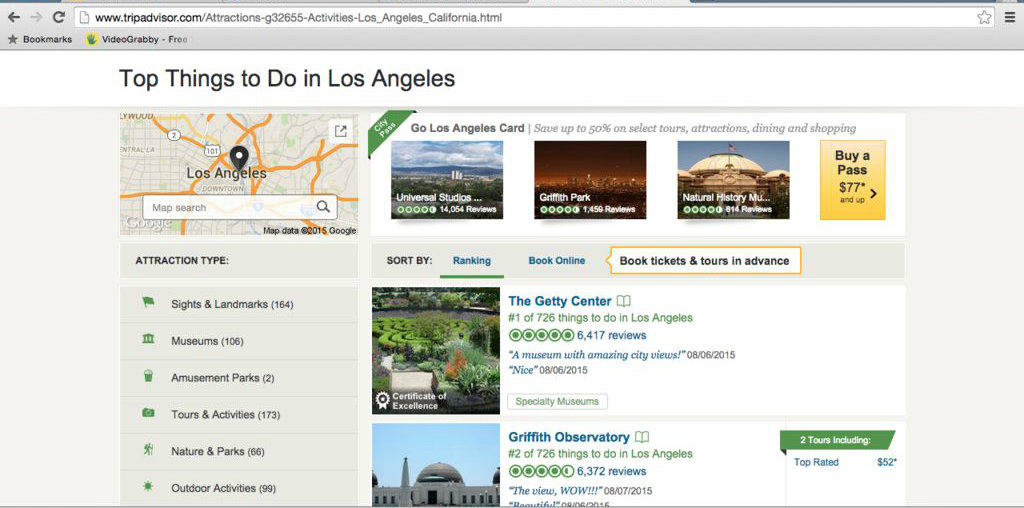Click the 2 Tours Including green banner
This screenshot has width=1024, height=508.
(x=837, y=440)
